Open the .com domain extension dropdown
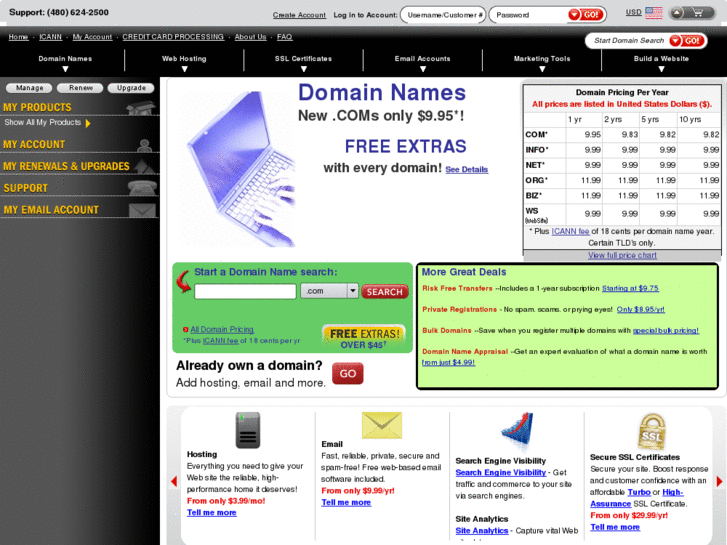 [x=352, y=291]
